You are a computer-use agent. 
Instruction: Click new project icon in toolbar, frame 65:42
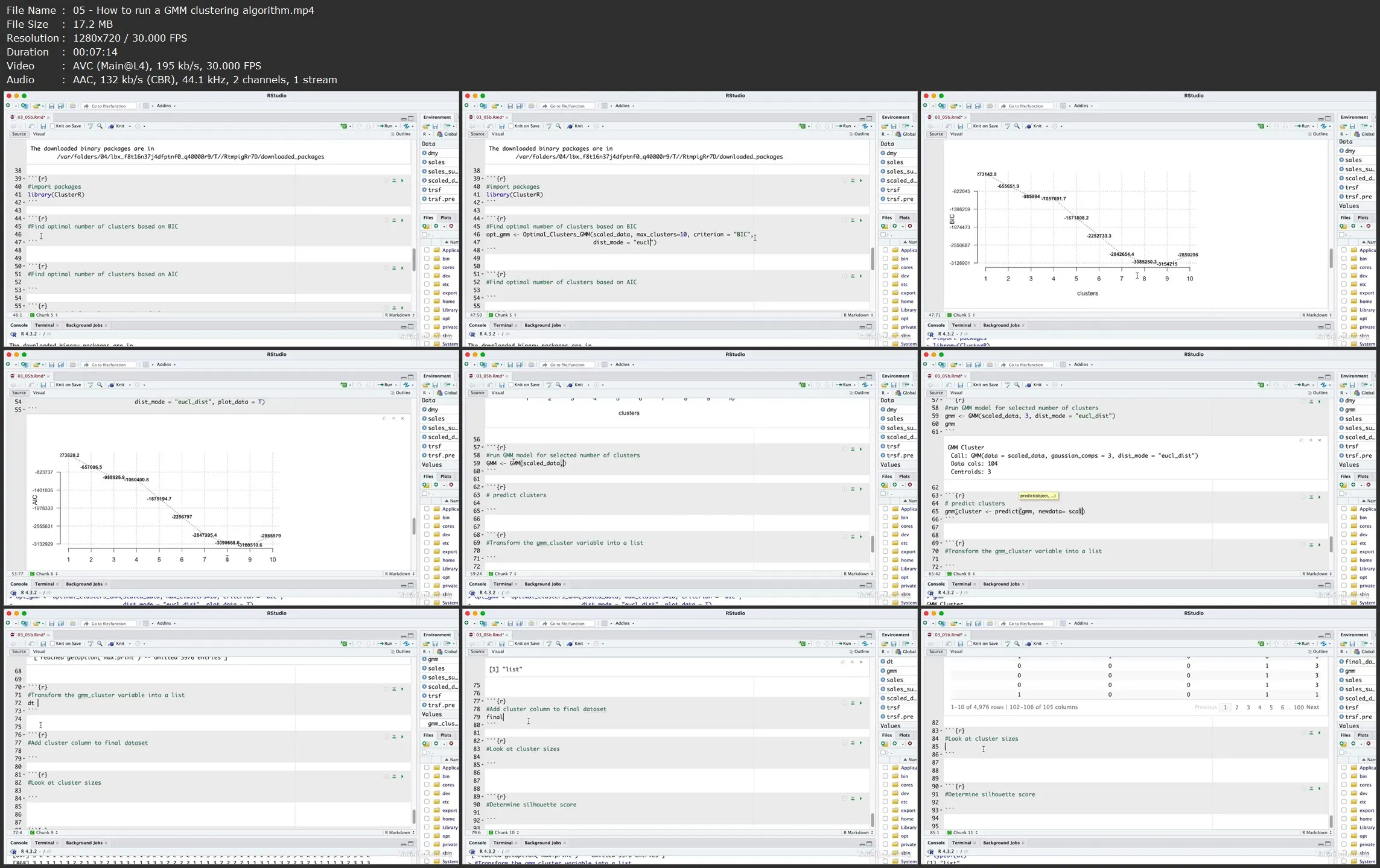click(x=941, y=365)
